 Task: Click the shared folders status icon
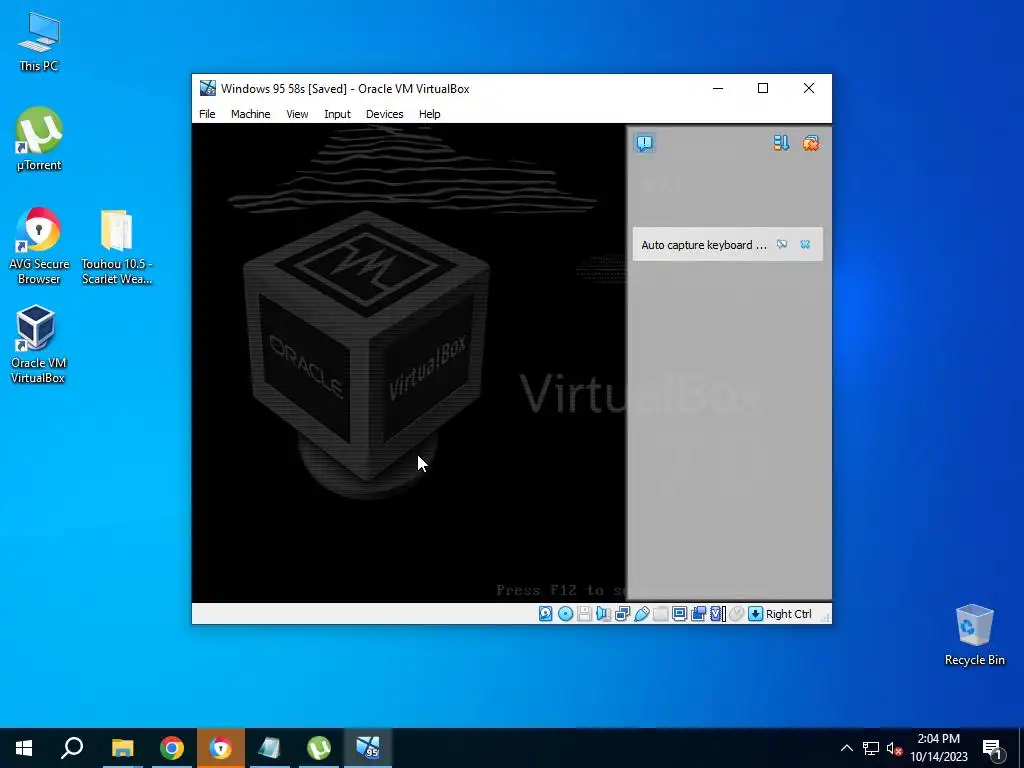coord(660,614)
